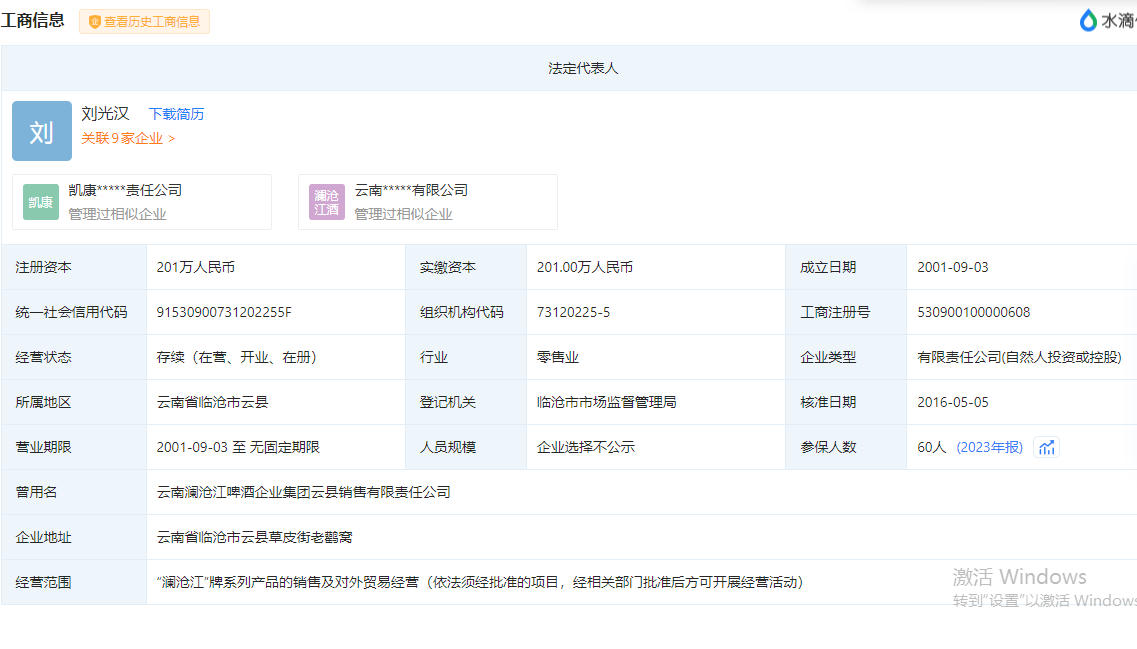Select the 经营范围 business scope description
The height and width of the screenshot is (649, 1137).
click(x=480, y=582)
